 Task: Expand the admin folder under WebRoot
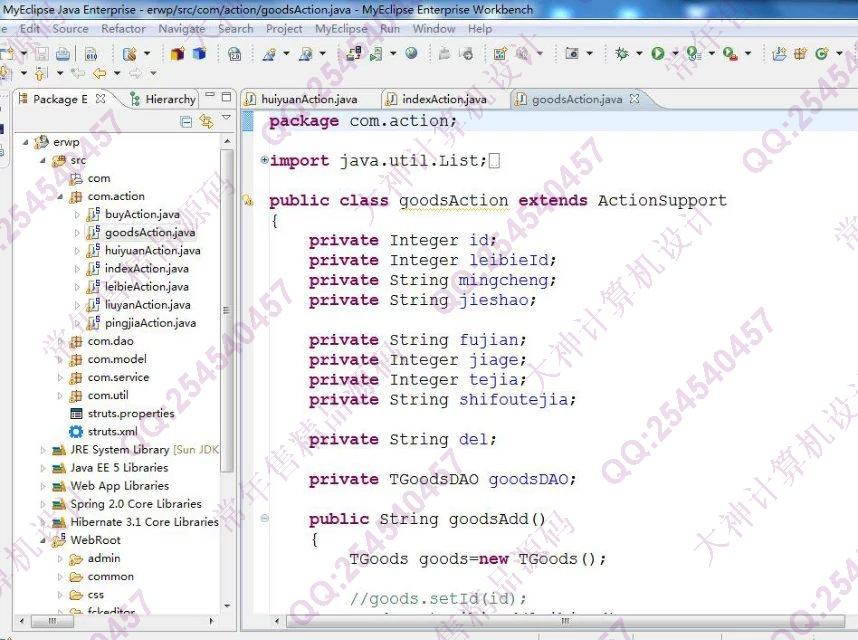[x=60, y=558]
